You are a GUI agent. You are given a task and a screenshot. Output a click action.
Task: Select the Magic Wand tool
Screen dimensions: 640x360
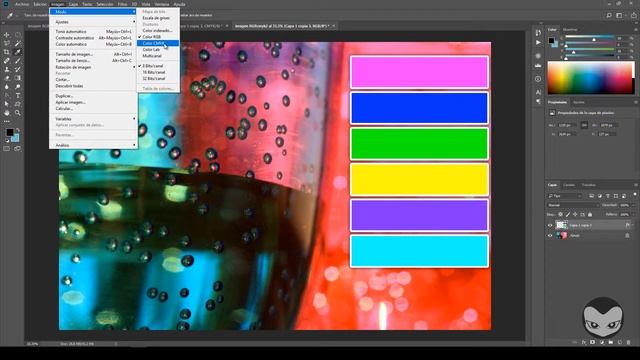(x=18, y=44)
